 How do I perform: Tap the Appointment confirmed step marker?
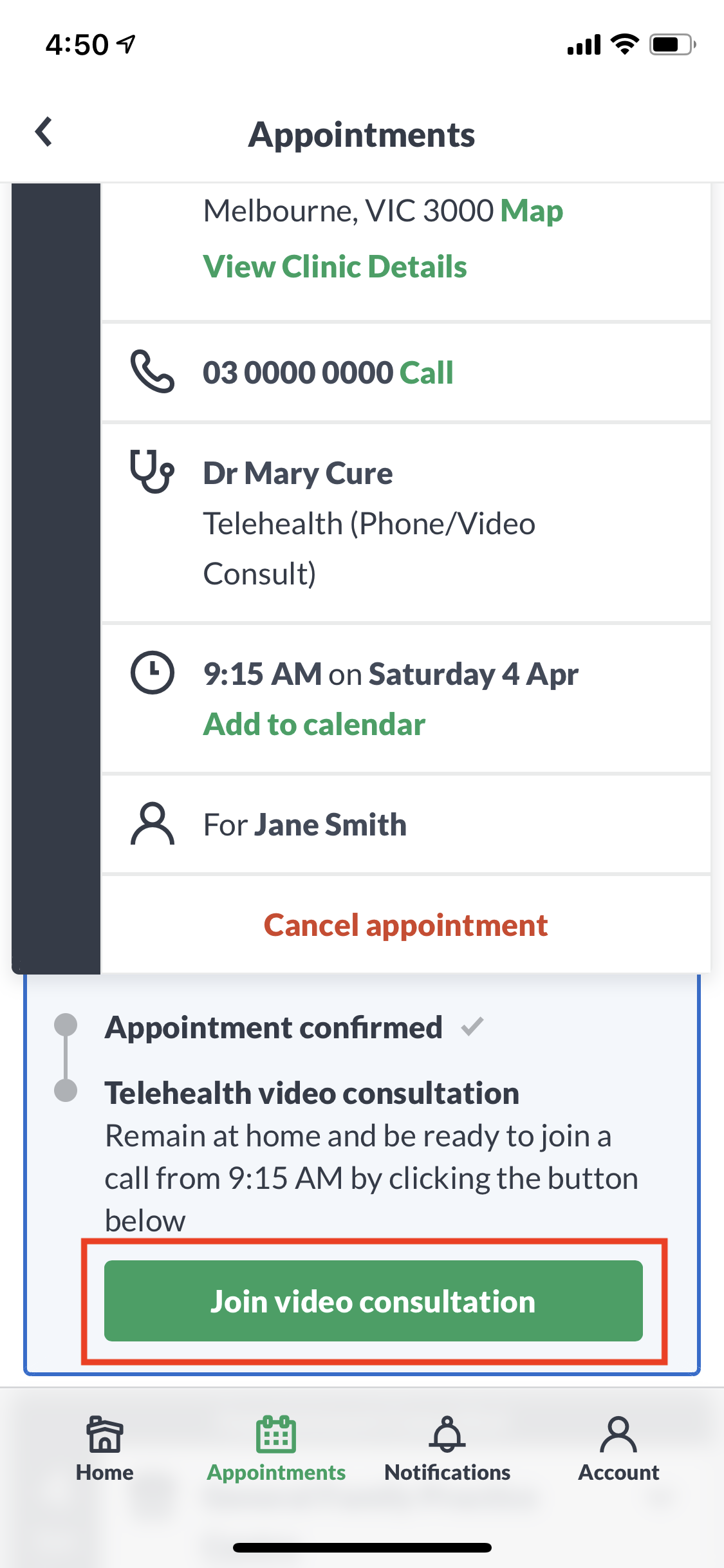66,1024
